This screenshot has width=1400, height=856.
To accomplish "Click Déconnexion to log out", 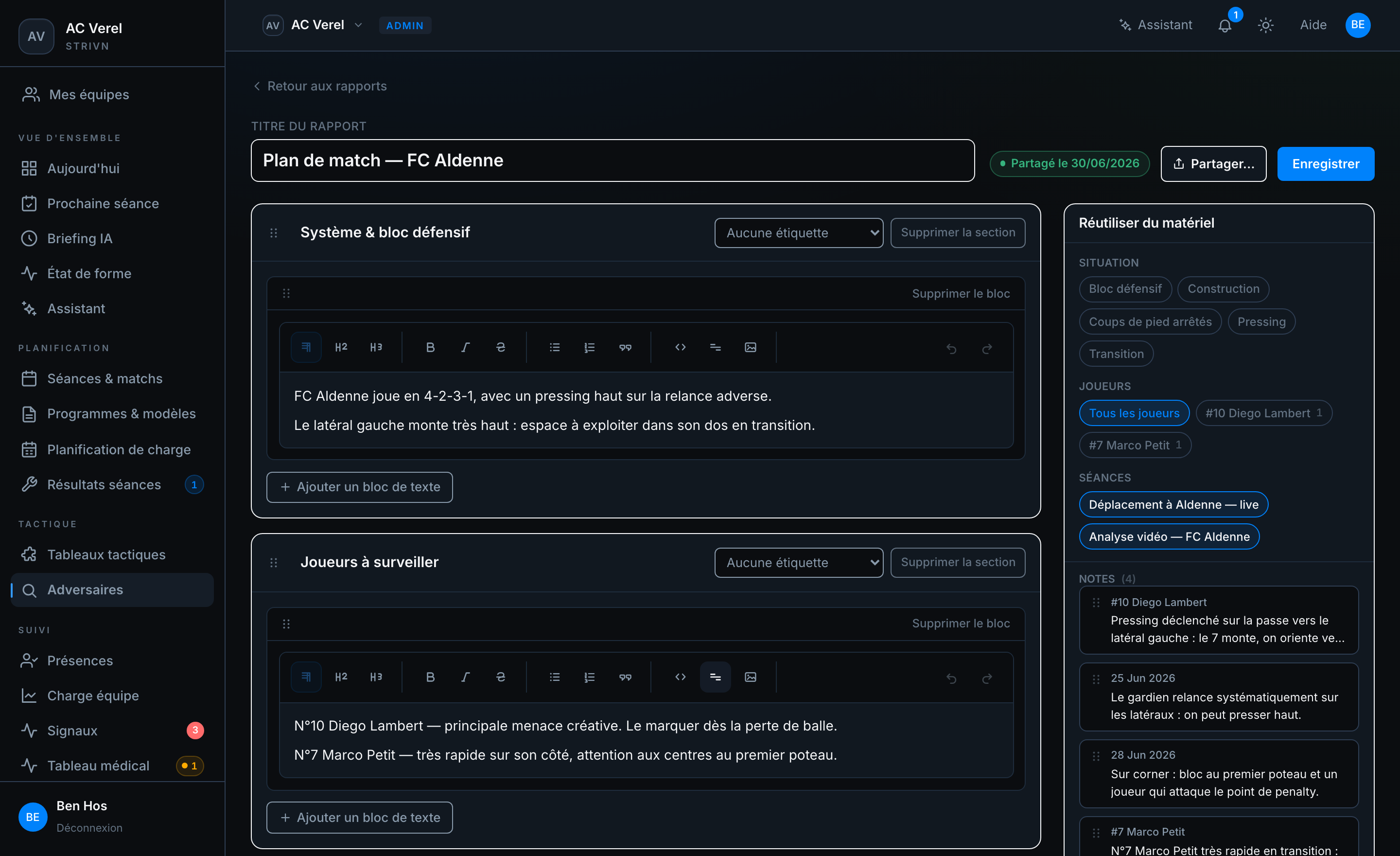I will click(x=89, y=828).
